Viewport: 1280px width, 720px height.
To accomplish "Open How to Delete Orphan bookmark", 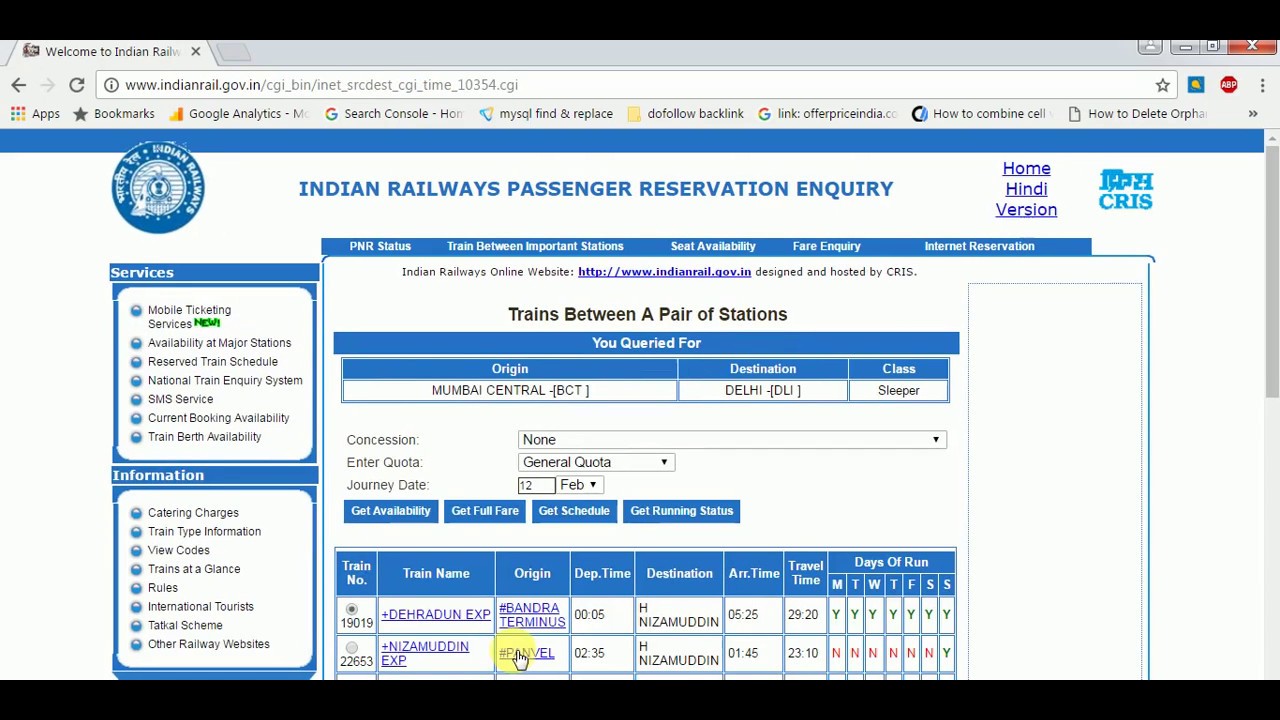I will [x=1138, y=114].
